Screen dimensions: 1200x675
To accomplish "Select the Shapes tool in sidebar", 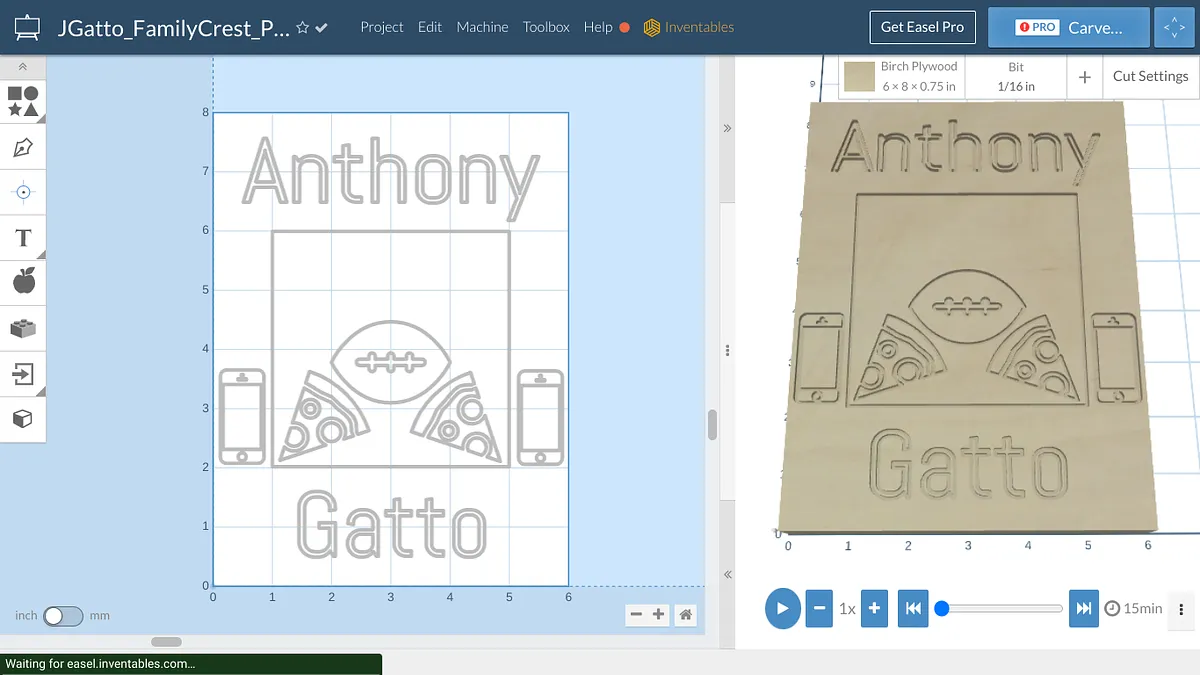I will coord(23,101).
